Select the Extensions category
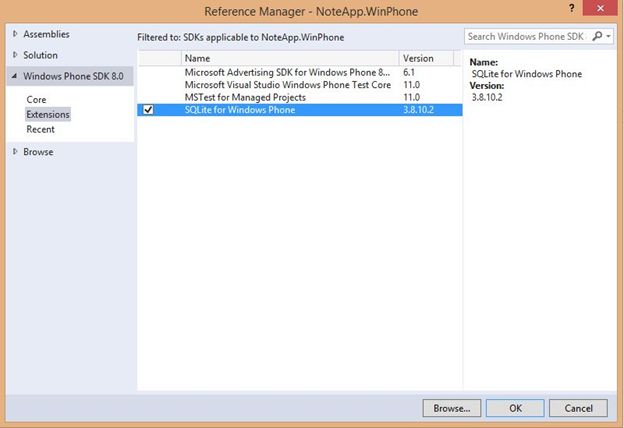Viewport: 624px width, 428px height. click(48, 114)
